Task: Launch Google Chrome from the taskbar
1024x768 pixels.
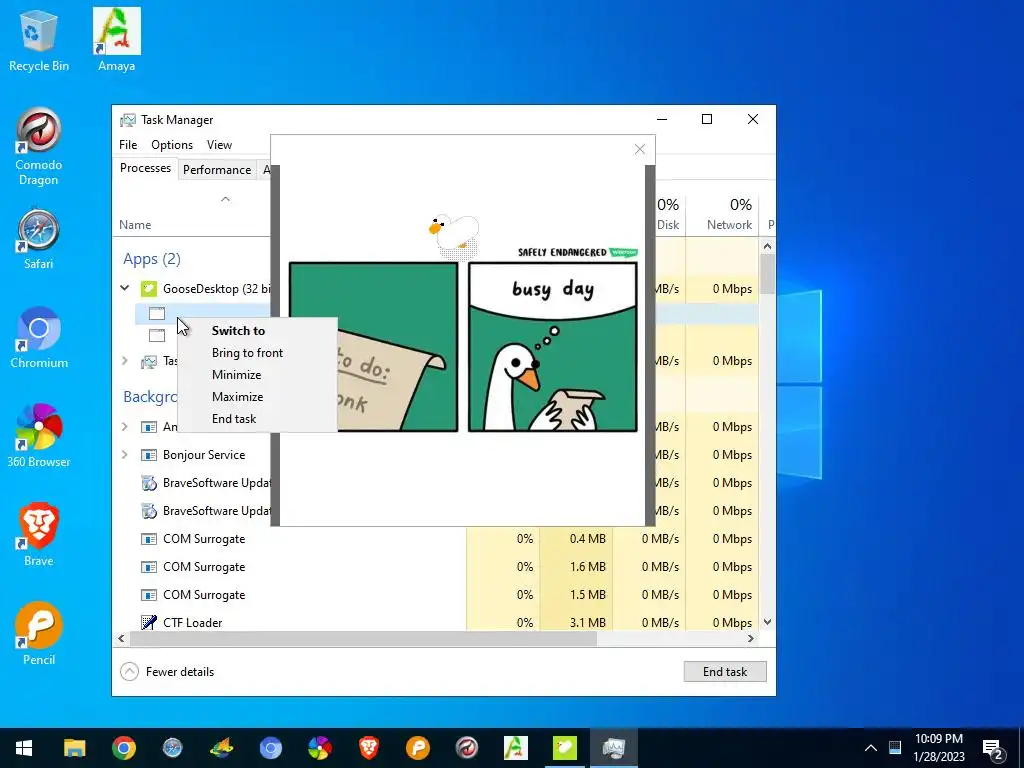Action: coord(123,748)
